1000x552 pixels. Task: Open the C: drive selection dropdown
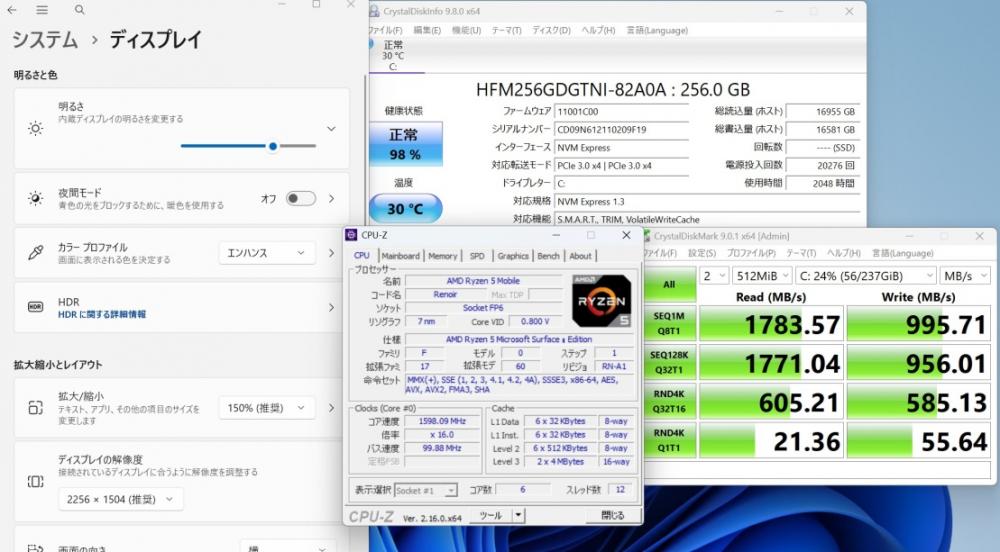click(x=865, y=276)
